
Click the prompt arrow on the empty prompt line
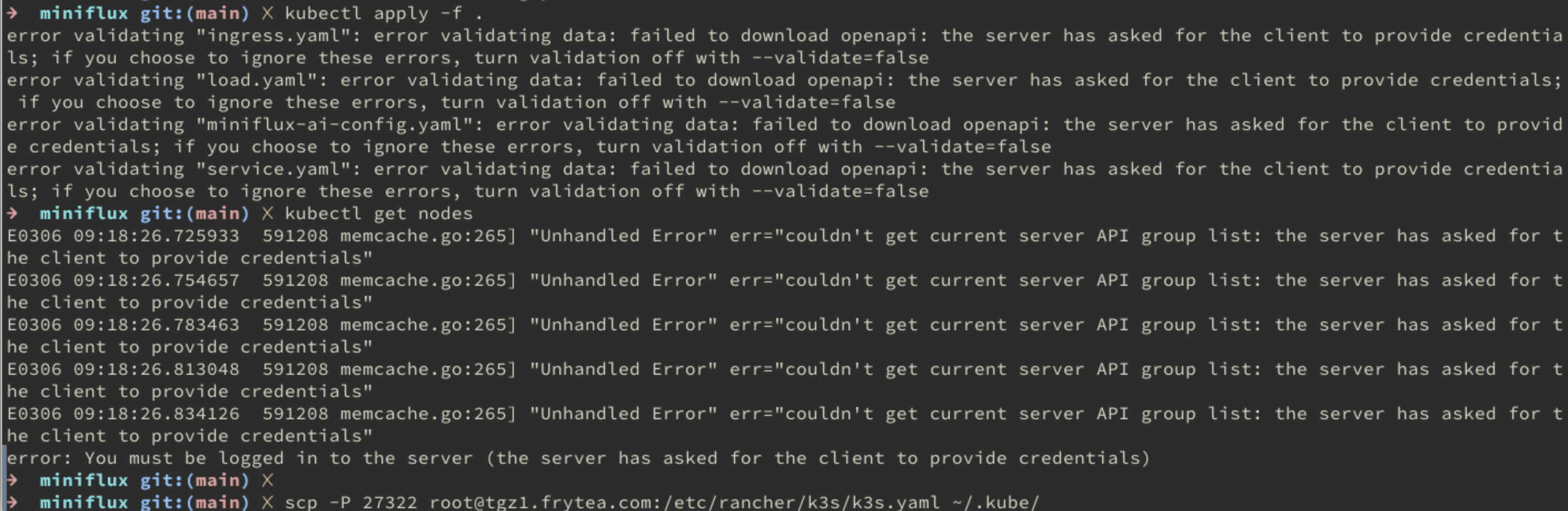12,480
